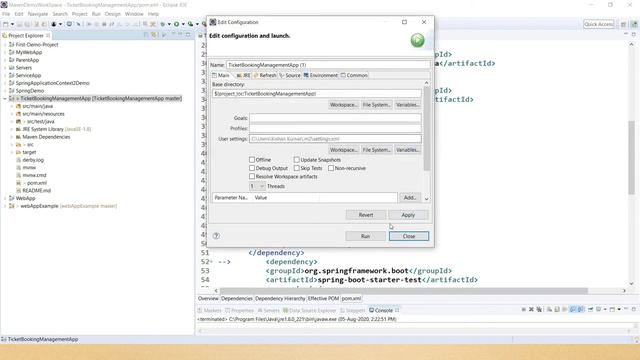The height and width of the screenshot is (360, 640).
Task: Click the Launch toolbar icon beside the monitor icon
Action: (x=78, y=24)
